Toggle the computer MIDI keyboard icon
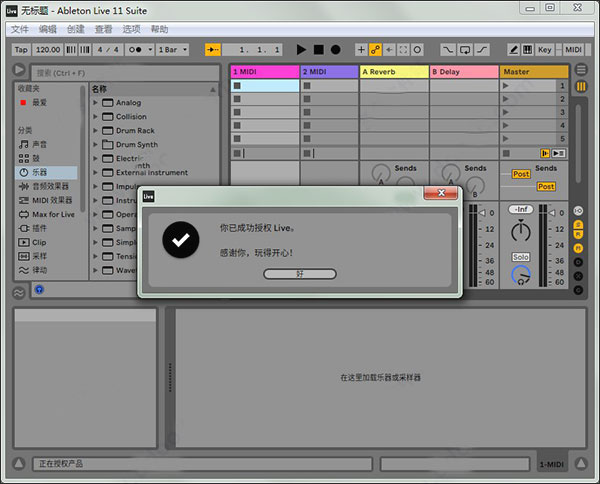The width and height of the screenshot is (600, 484). pyautogui.click(x=527, y=50)
